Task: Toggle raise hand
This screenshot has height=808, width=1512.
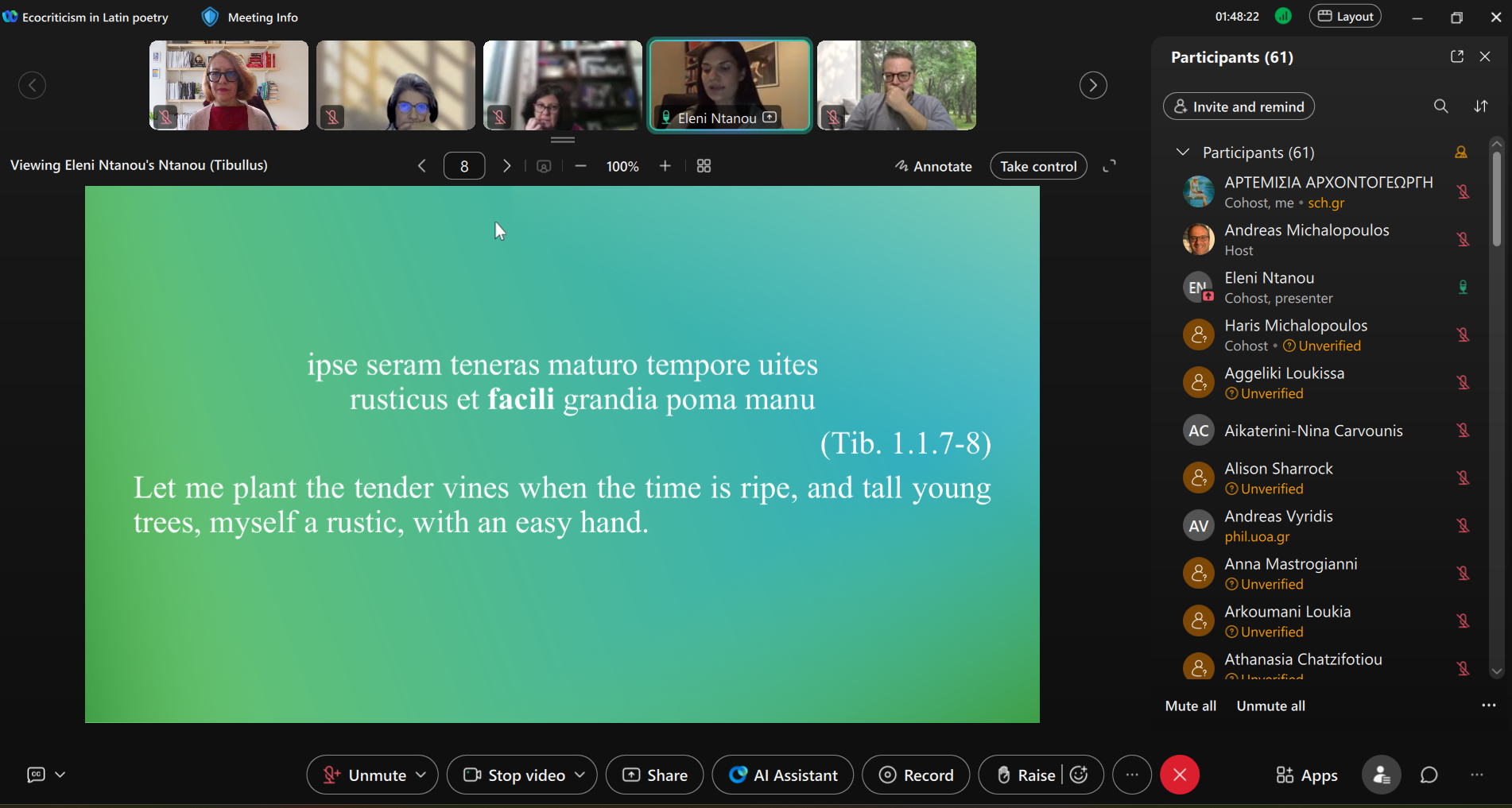Action: 1025,775
